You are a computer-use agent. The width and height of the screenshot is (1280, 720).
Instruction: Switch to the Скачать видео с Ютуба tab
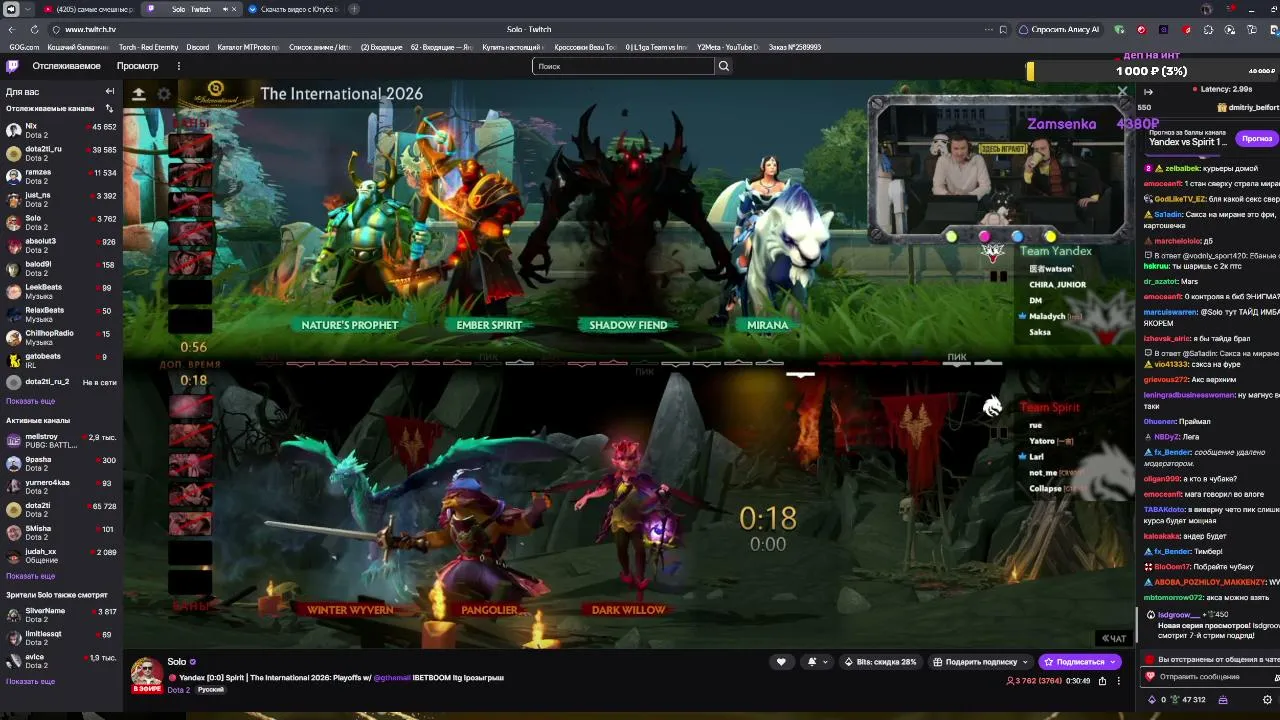point(293,9)
